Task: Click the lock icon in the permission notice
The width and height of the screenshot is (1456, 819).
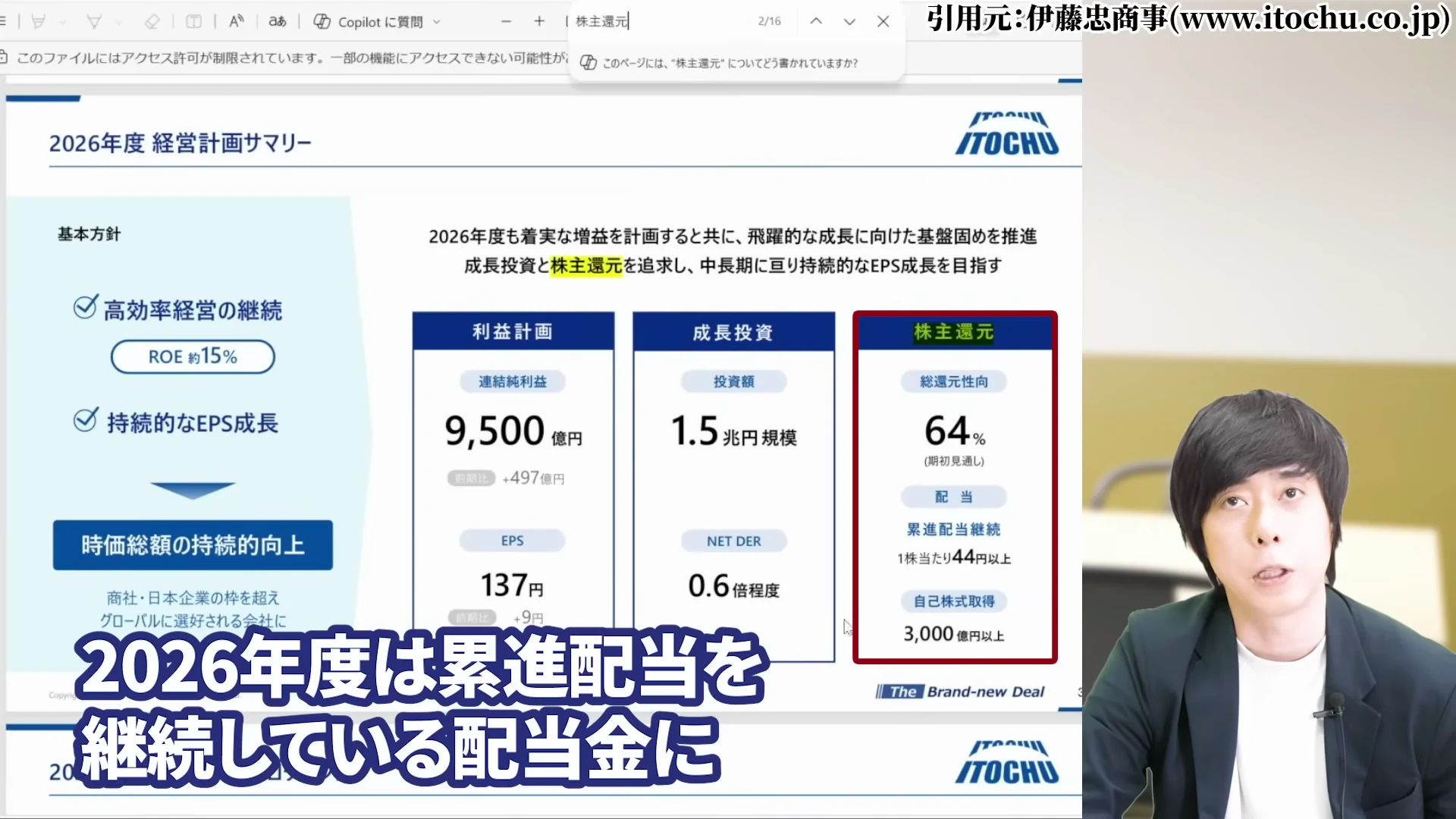Action: [4, 57]
